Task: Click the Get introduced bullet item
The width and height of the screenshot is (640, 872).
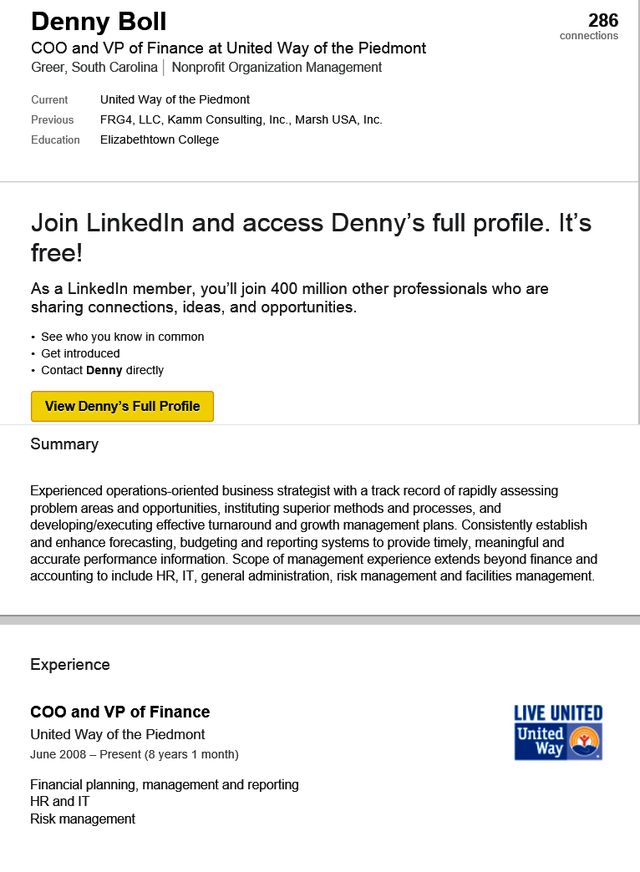Action: (80, 354)
